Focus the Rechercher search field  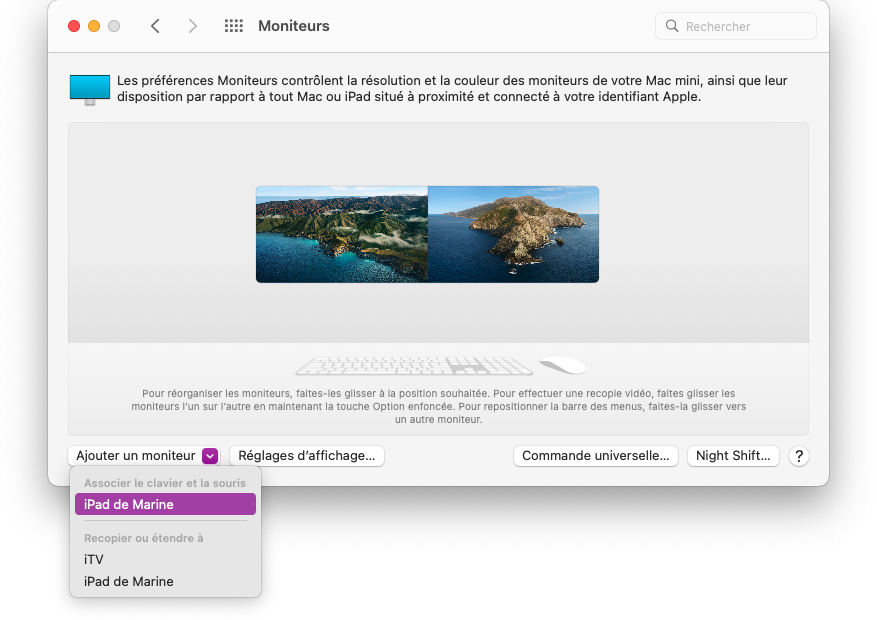pyautogui.click(x=746, y=26)
